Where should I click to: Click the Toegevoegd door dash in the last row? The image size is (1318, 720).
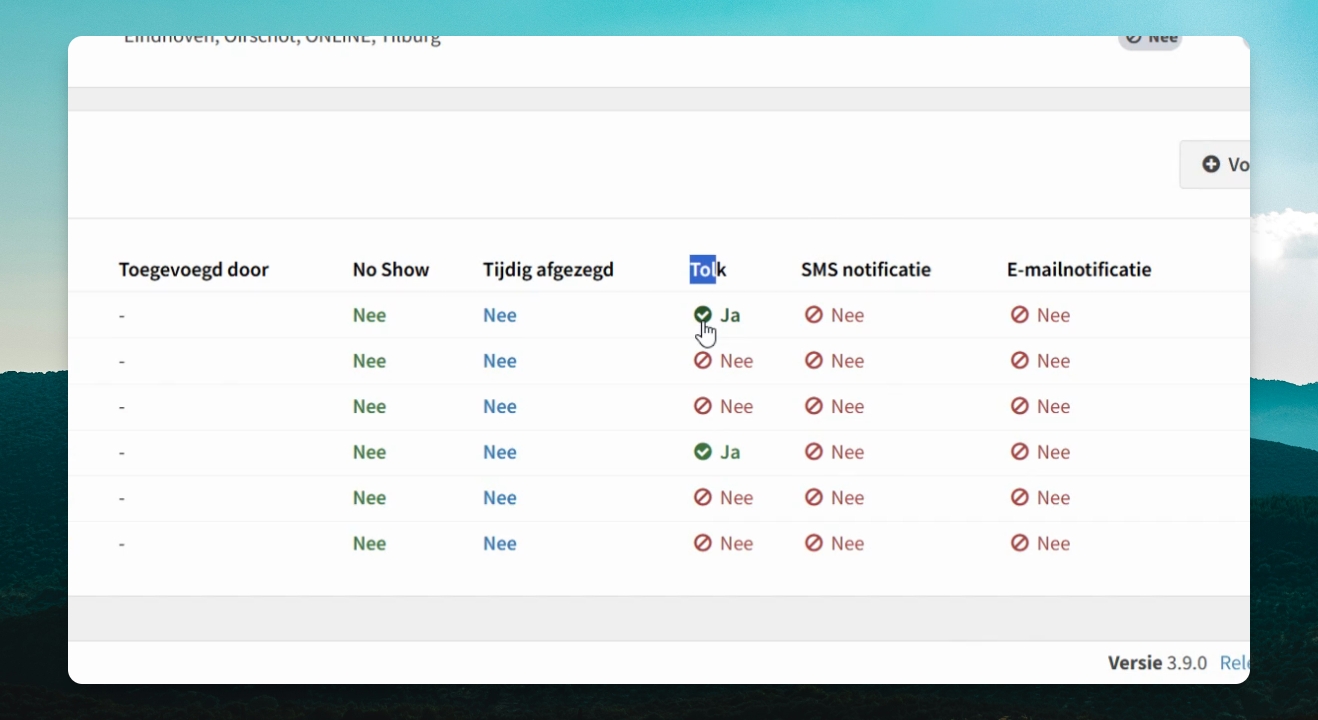point(122,544)
